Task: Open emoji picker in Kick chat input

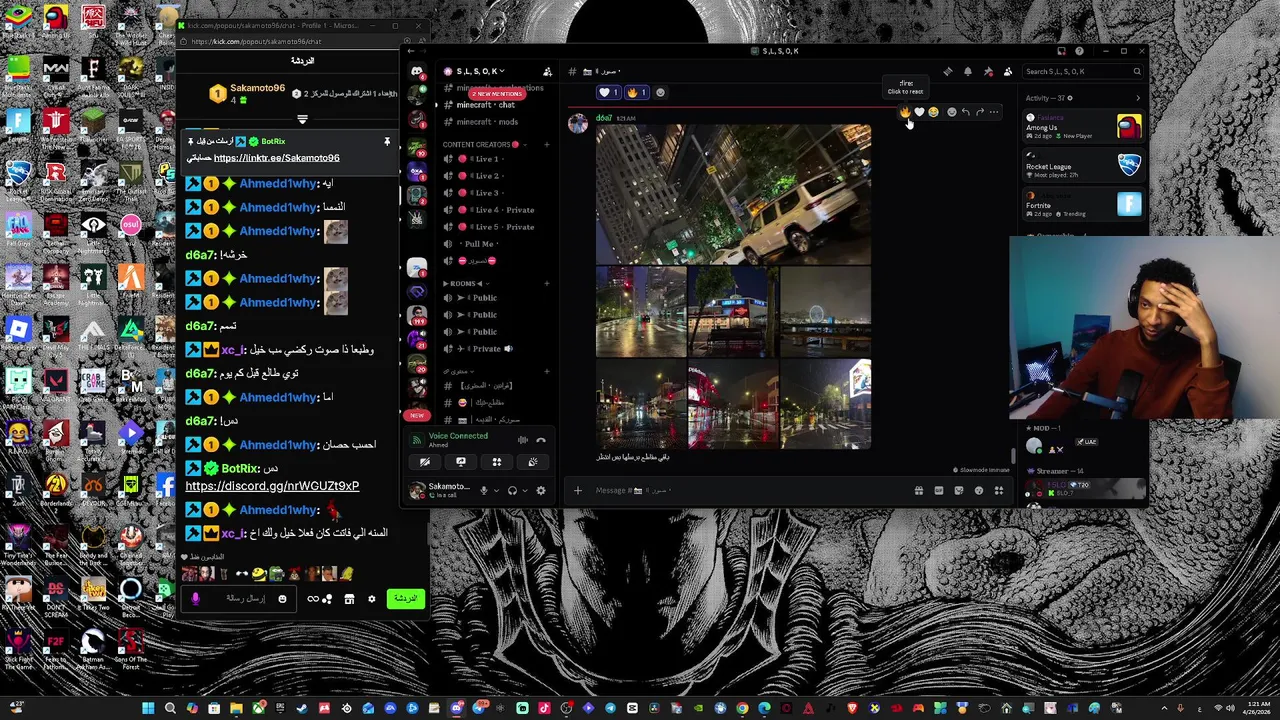Action: click(x=282, y=599)
